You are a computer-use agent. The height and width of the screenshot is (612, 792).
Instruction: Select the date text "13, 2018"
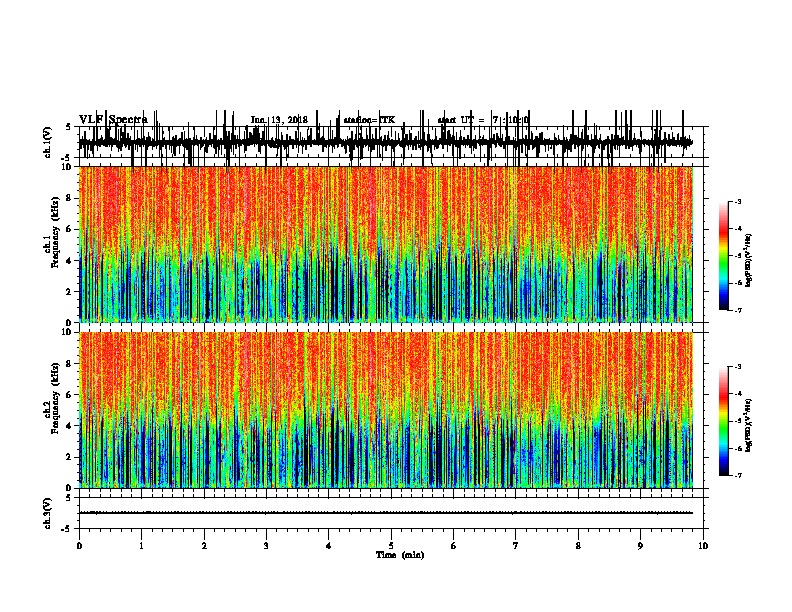click(289, 120)
